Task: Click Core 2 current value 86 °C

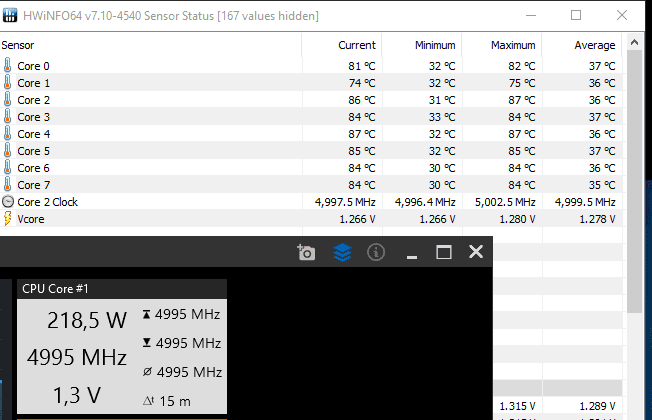Action: coord(362,100)
